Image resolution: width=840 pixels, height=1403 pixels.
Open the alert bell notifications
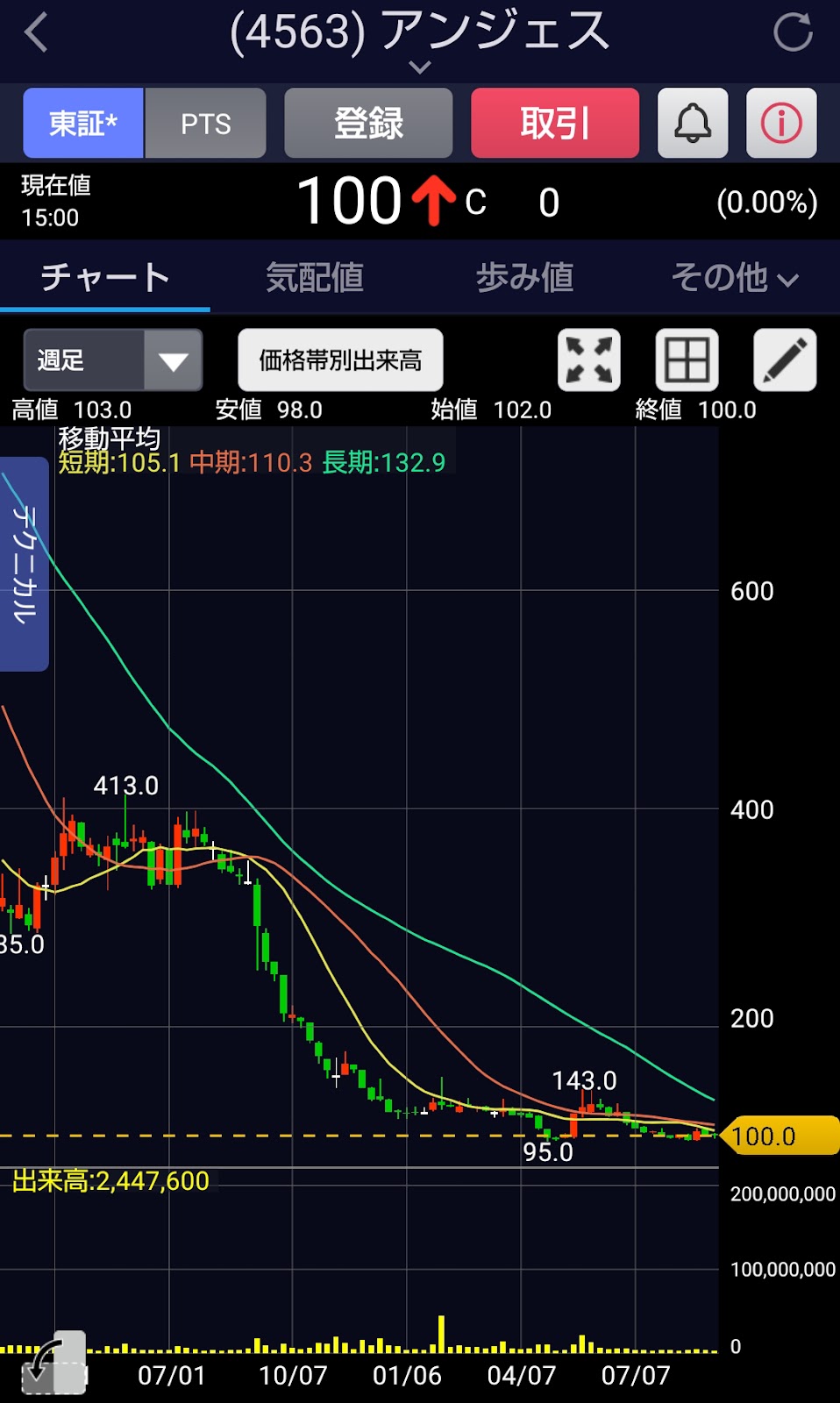point(693,123)
